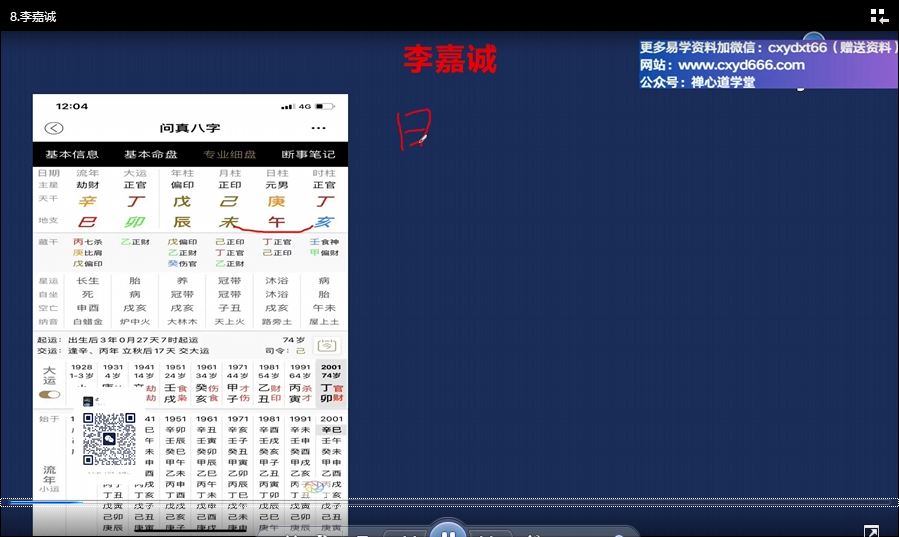Switch to the 专业细盘 tab
Image resolution: width=899 pixels, height=537 pixels.
229,154
